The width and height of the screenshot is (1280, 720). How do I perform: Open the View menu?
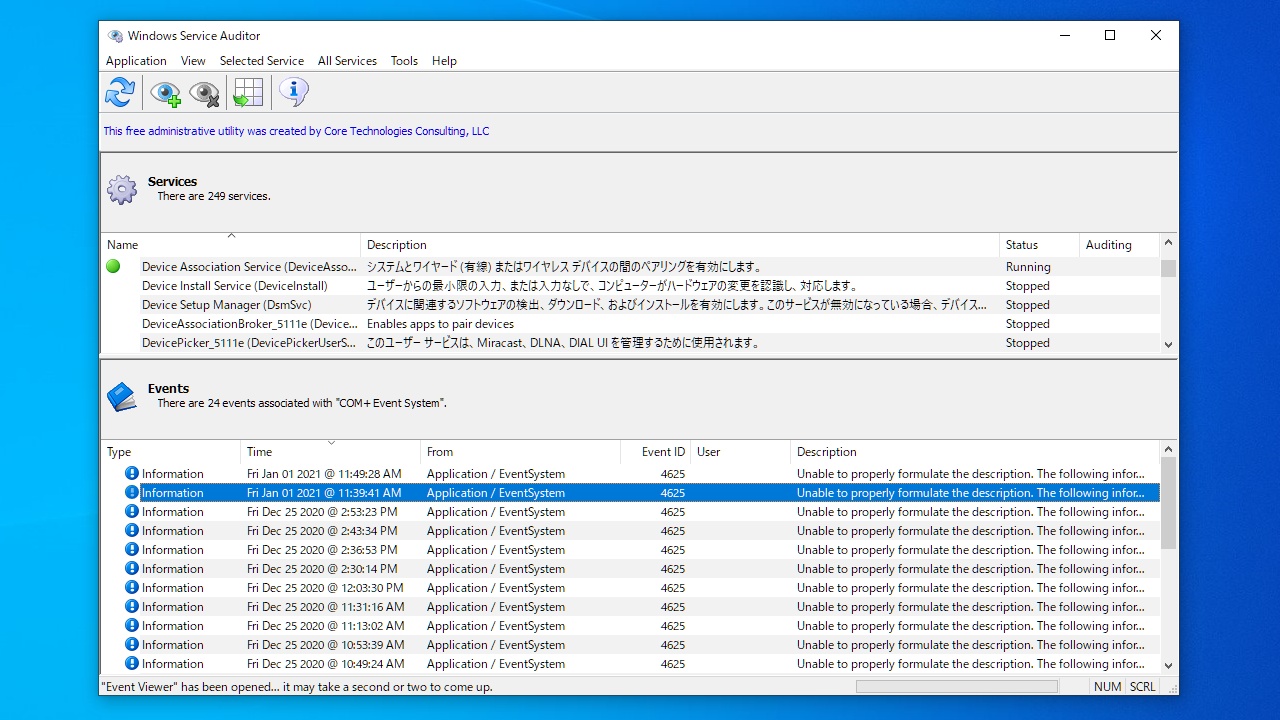(193, 61)
